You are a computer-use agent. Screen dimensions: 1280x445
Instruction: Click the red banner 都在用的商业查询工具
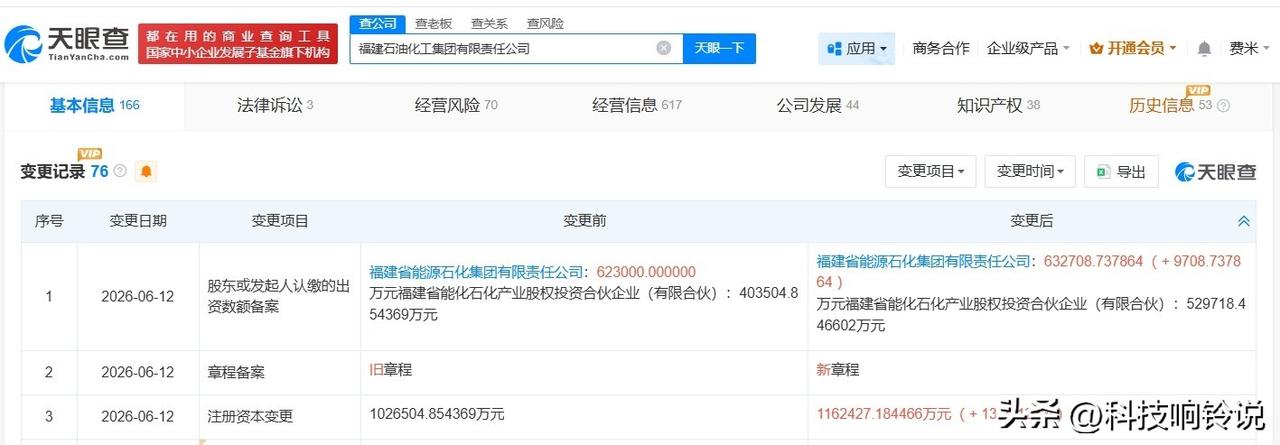[x=238, y=42]
